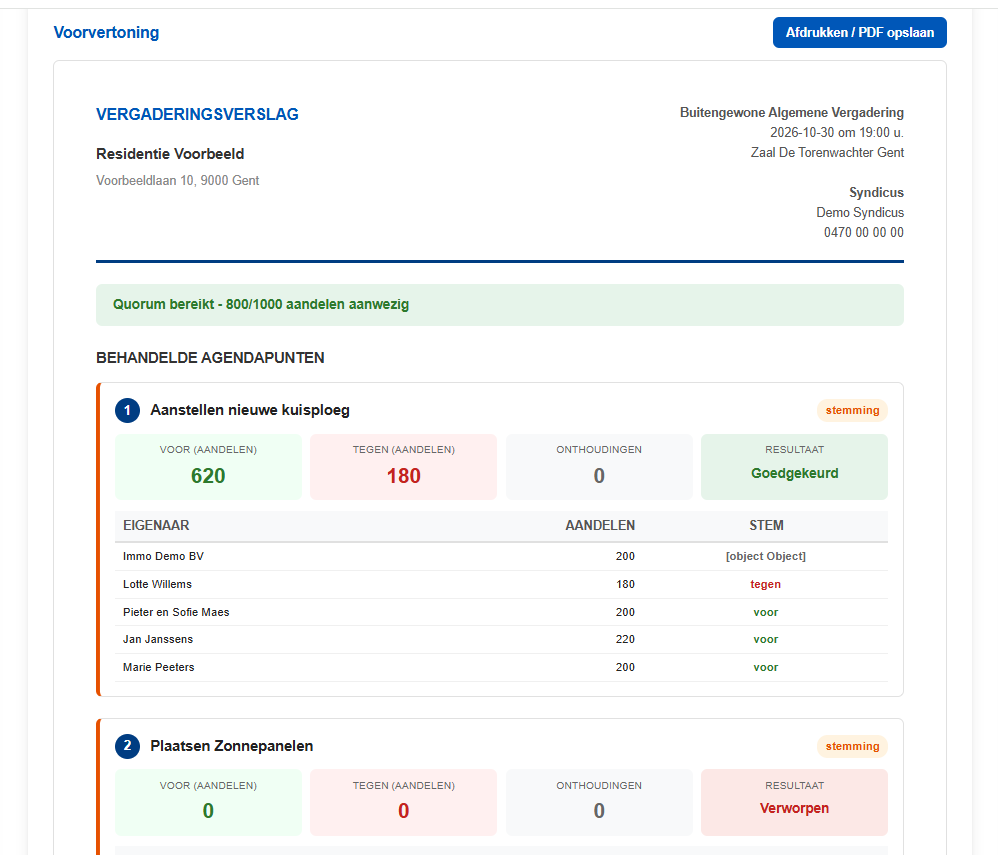Select owner Pieter en Sofie Maes
The width and height of the screenshot is (998, 855).
pyautogui.click(x=176, y=612)
